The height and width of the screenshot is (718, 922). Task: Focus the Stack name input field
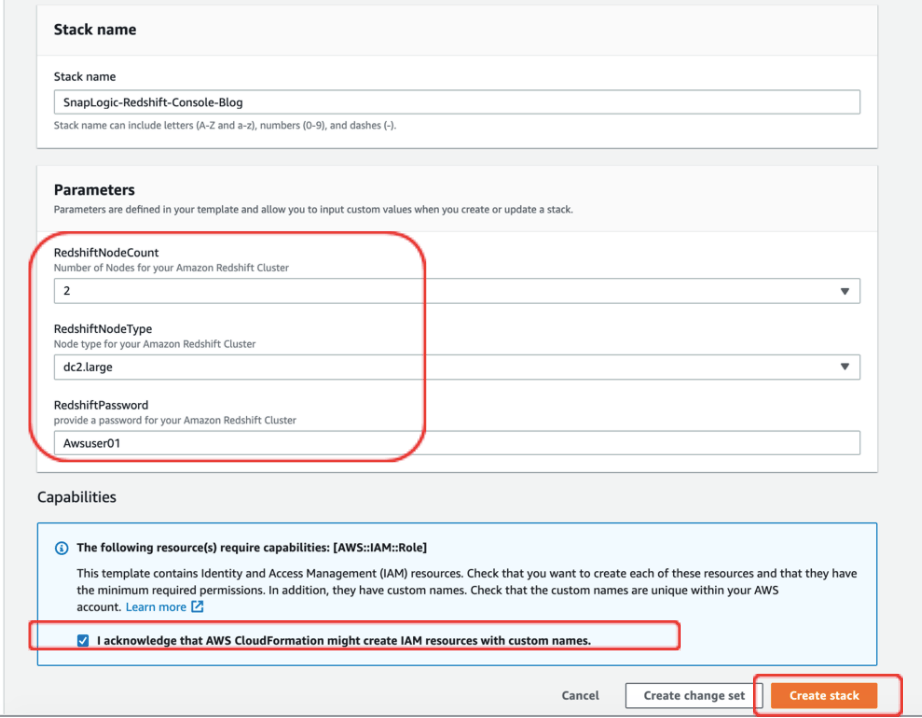[x=457, y=102]
